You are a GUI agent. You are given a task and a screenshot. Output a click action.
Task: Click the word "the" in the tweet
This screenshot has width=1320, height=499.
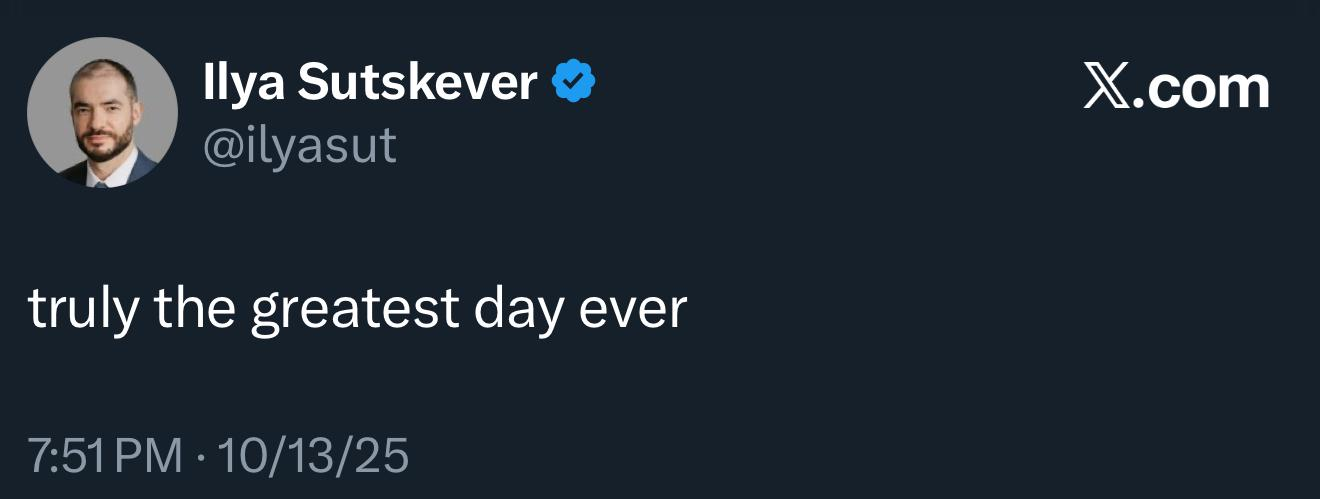193,309
